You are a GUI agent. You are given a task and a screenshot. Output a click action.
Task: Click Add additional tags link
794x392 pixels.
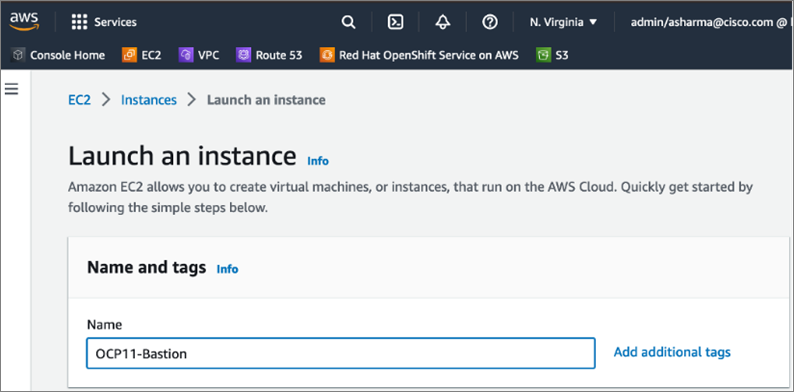[x=672, y=352]
